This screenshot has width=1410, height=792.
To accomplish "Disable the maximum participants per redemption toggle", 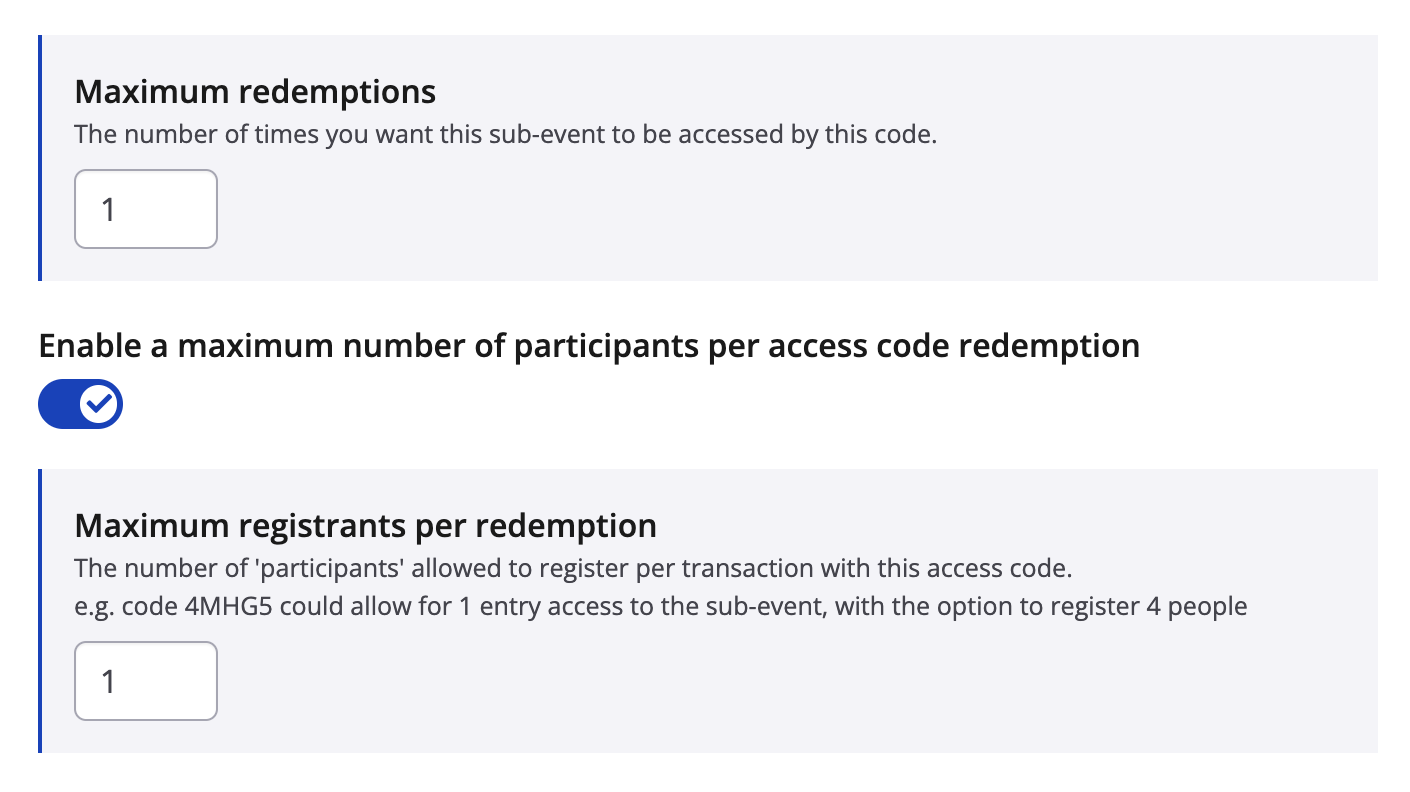I will tap(80, 404).
